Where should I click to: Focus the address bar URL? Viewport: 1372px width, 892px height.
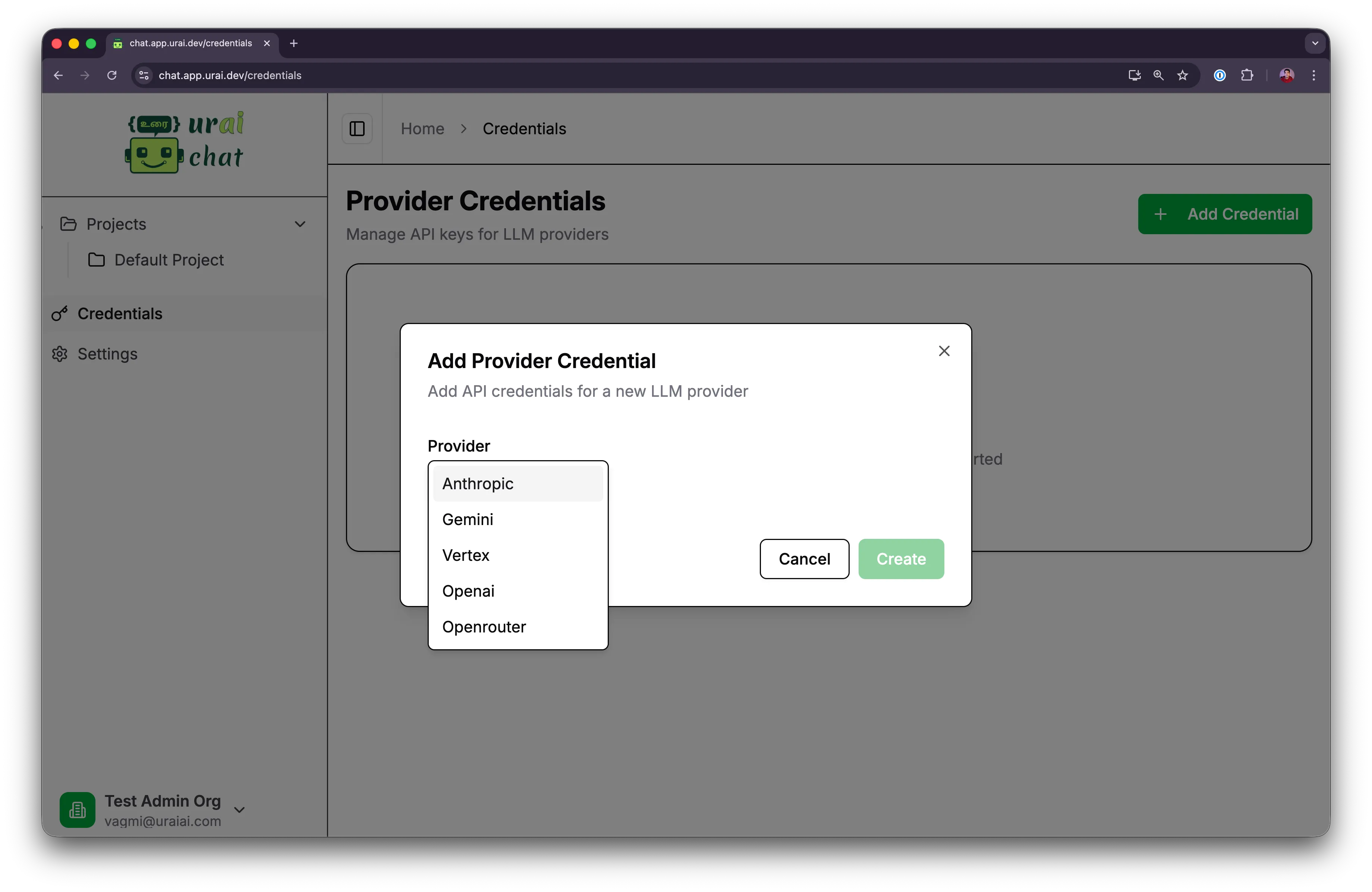(x=229, y=76)
